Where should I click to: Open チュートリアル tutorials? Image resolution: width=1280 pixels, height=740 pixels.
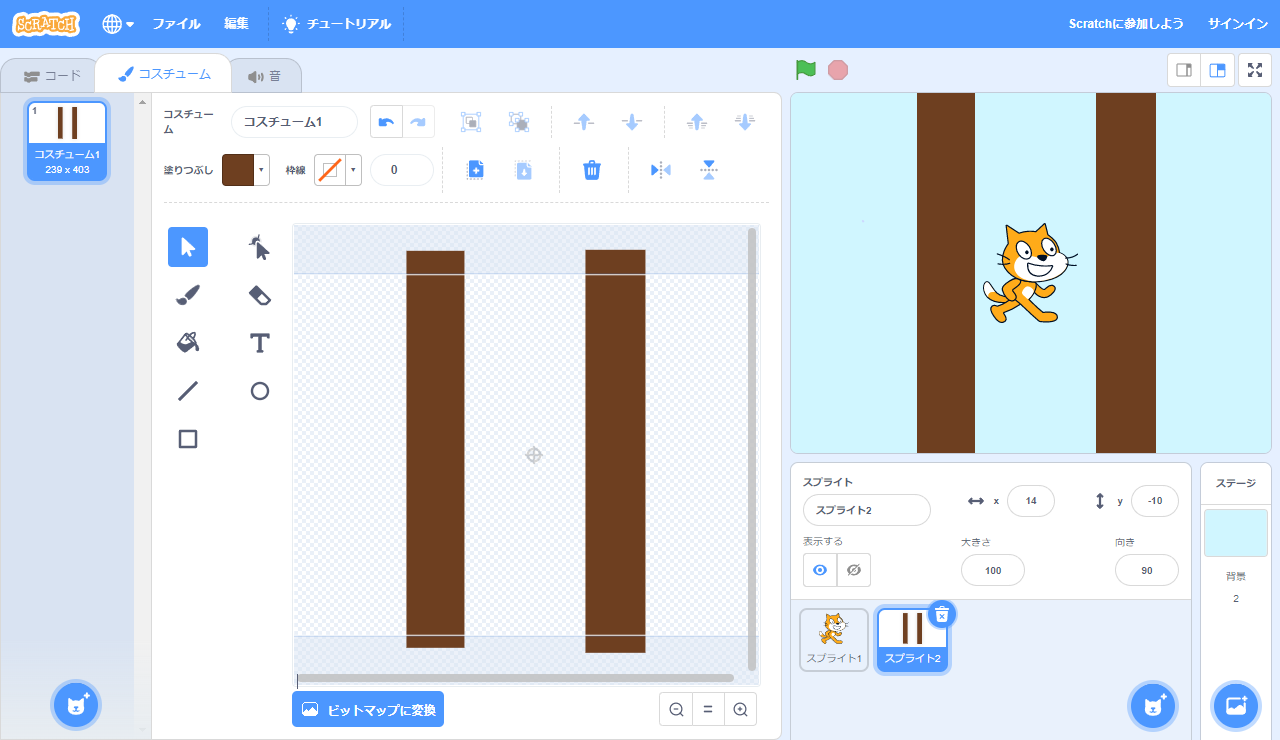click(337, 24)
